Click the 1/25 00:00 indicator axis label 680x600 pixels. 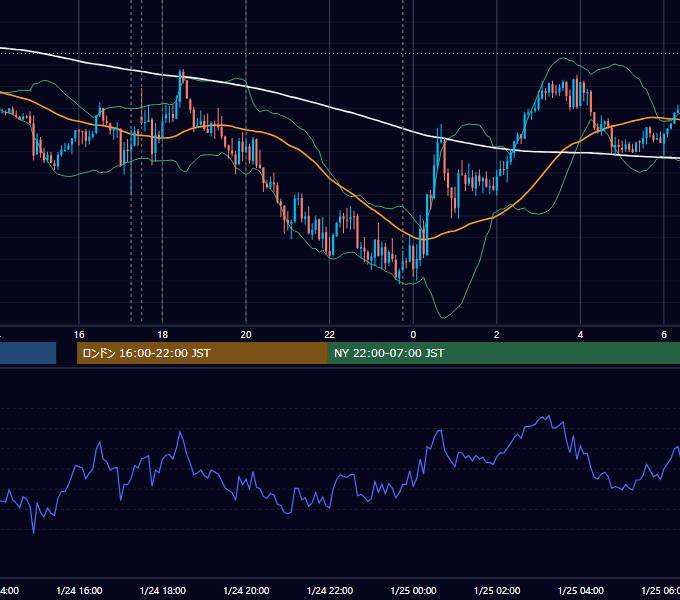pos(413,590)
